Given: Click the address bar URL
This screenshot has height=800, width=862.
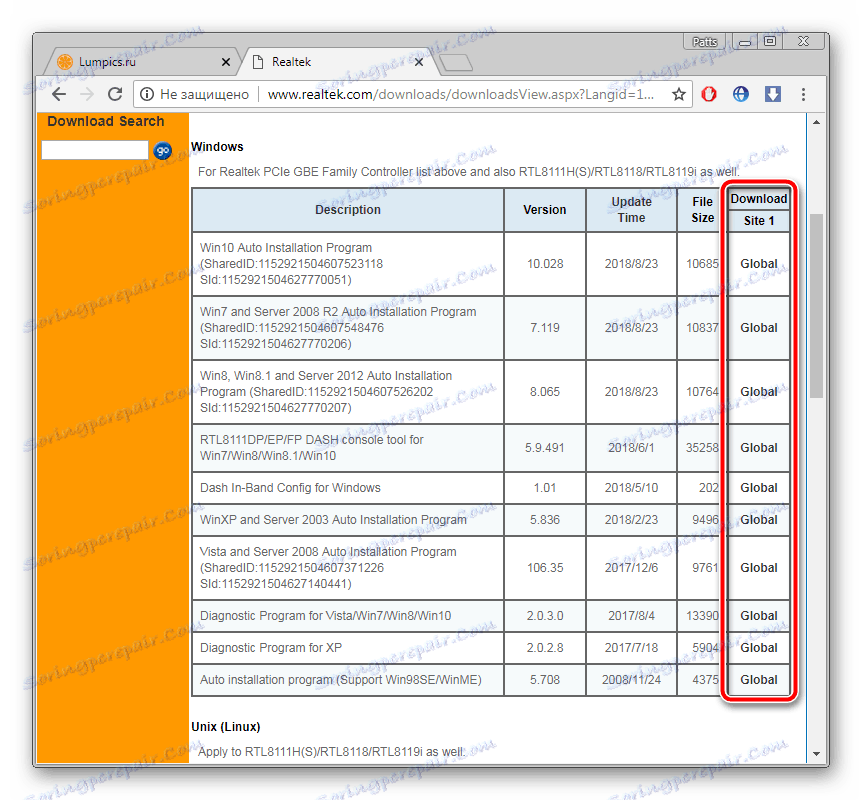Looking at the screenshot, I should 461,94.
